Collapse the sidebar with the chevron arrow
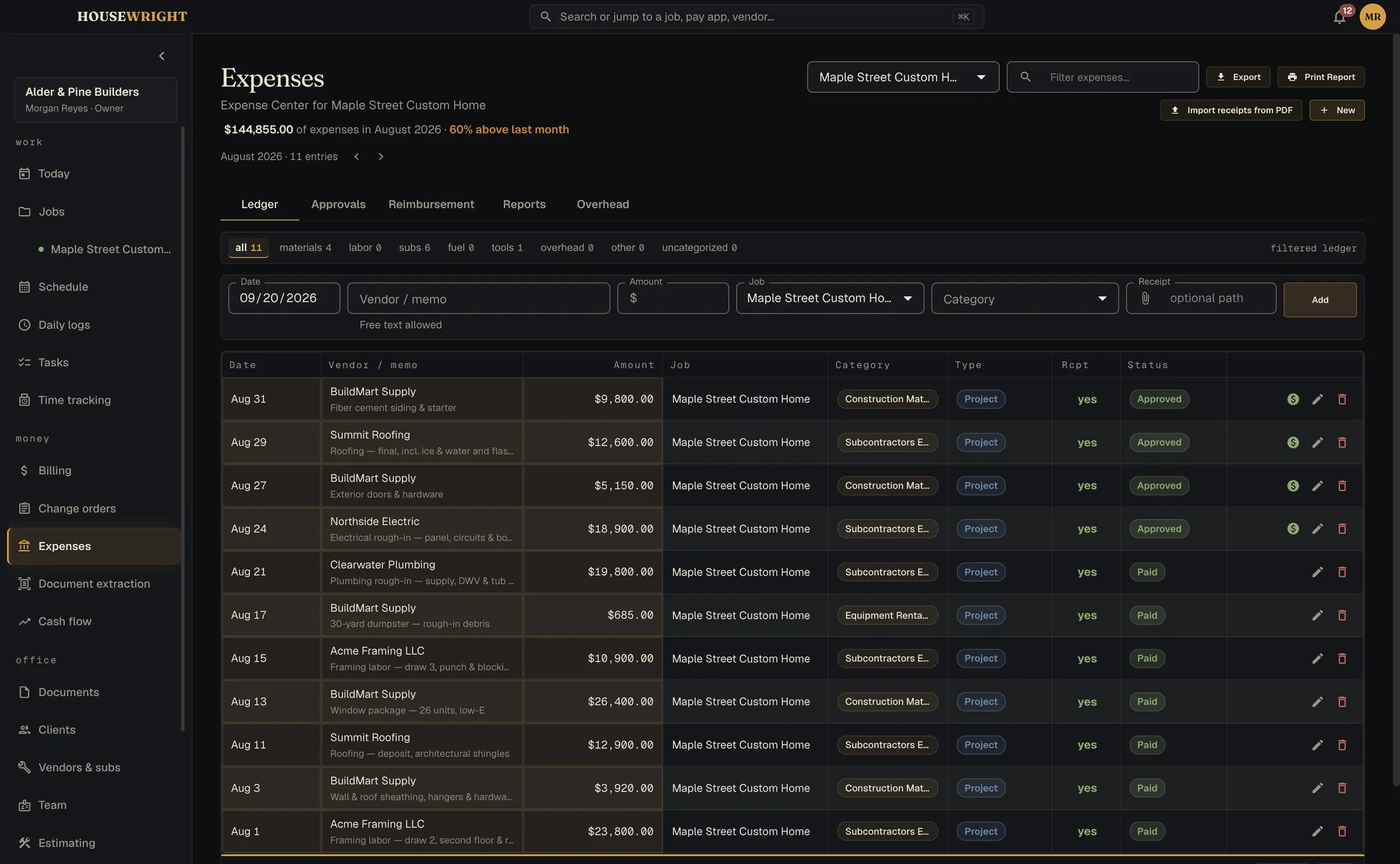The image size is (1400, 864). tap(162, 56)
